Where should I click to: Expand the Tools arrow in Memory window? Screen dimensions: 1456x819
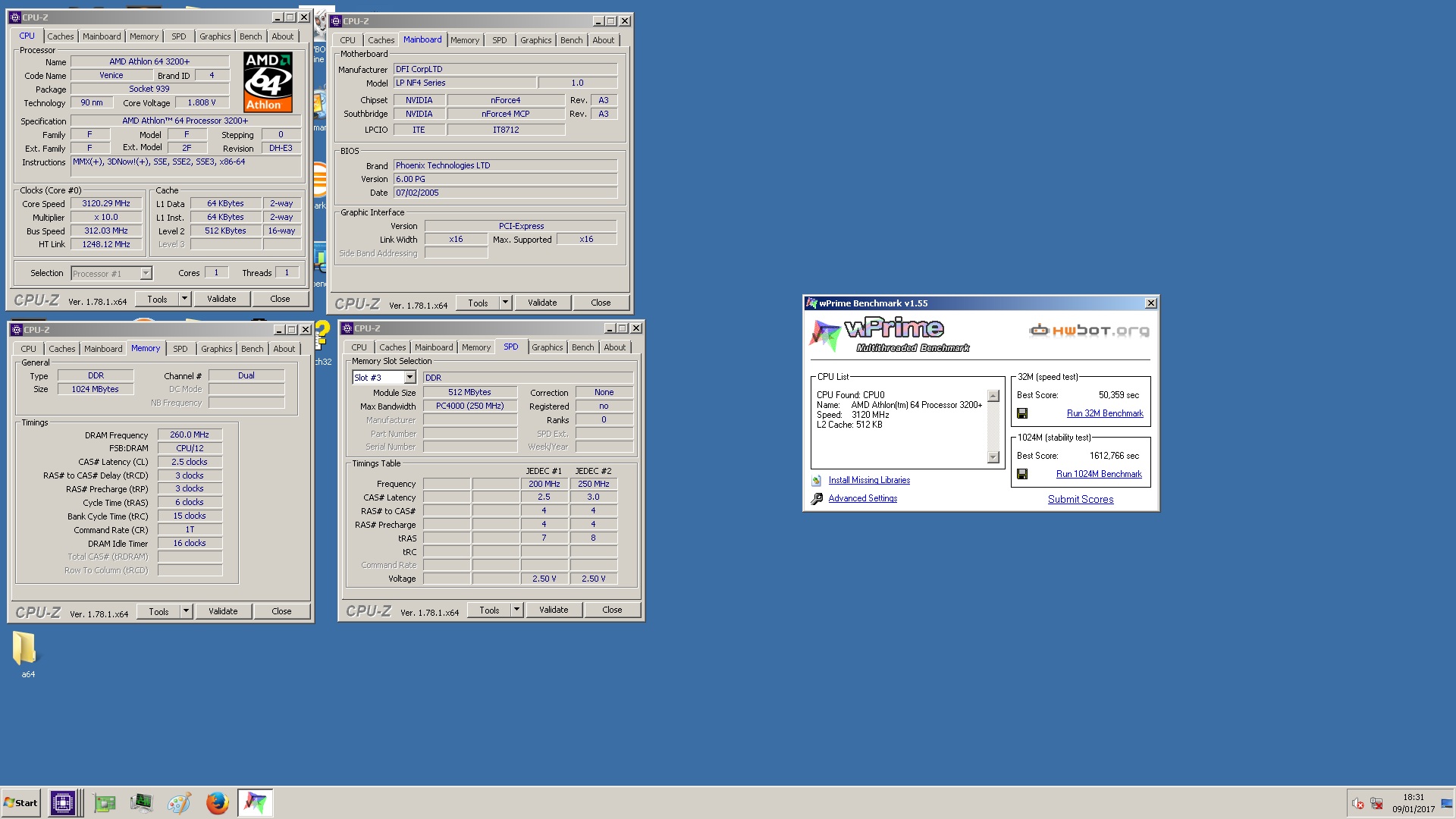point(186,611)
